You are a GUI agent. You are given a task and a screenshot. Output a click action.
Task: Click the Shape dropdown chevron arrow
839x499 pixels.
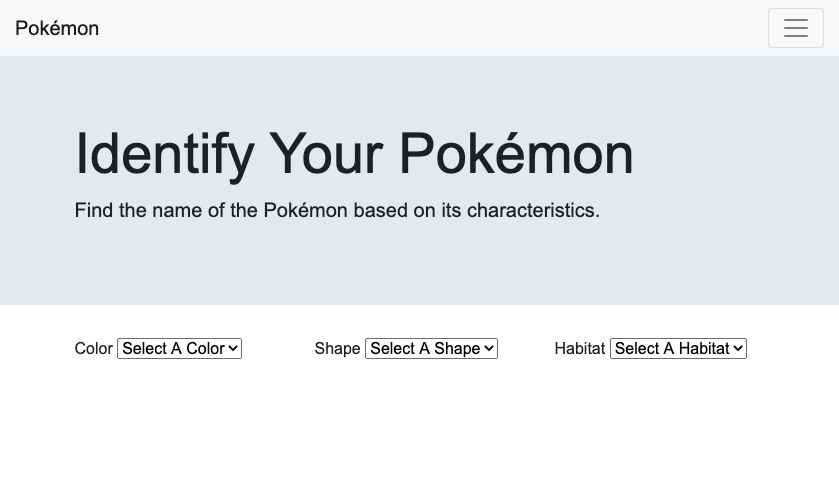(489, 348)
